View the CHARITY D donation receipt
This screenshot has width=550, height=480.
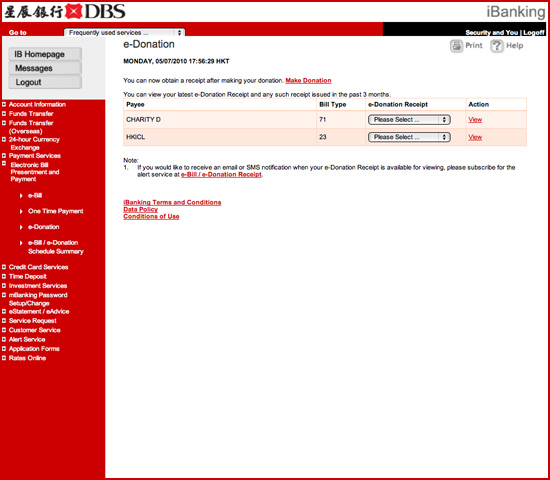pos(475,120)
